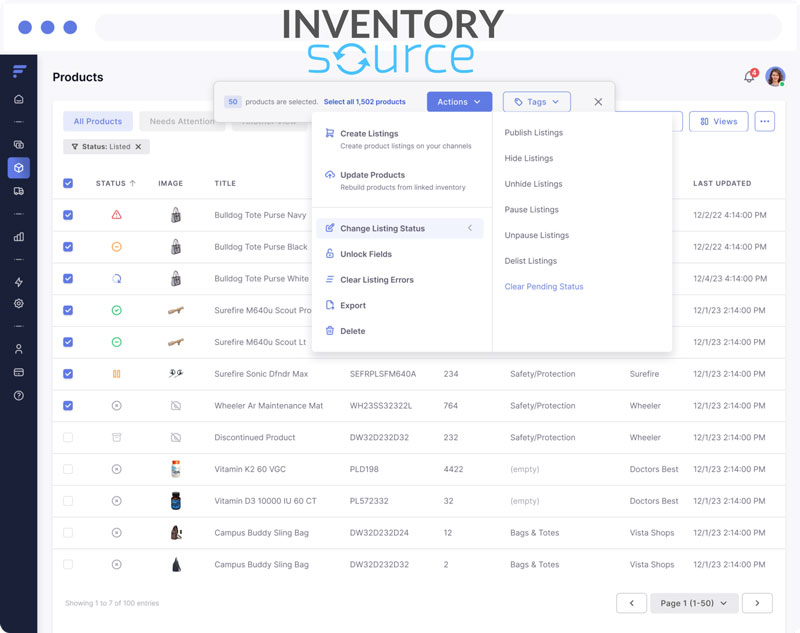
Task: Open the Page 1 (1-50) selector
Action: (x=694, y=603)
